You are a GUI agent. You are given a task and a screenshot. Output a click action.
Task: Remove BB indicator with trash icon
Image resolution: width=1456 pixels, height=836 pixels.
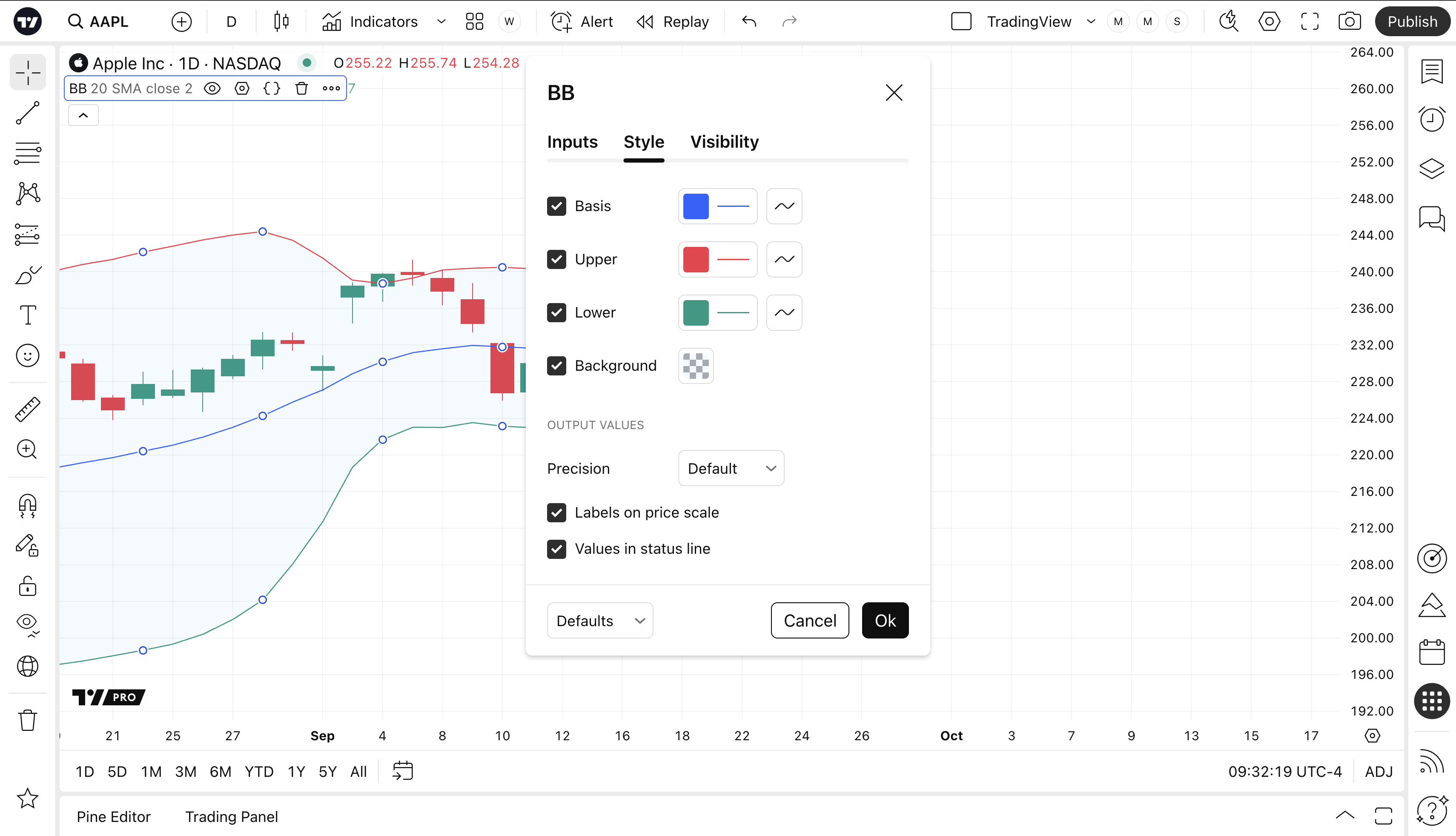coord(301,89)
